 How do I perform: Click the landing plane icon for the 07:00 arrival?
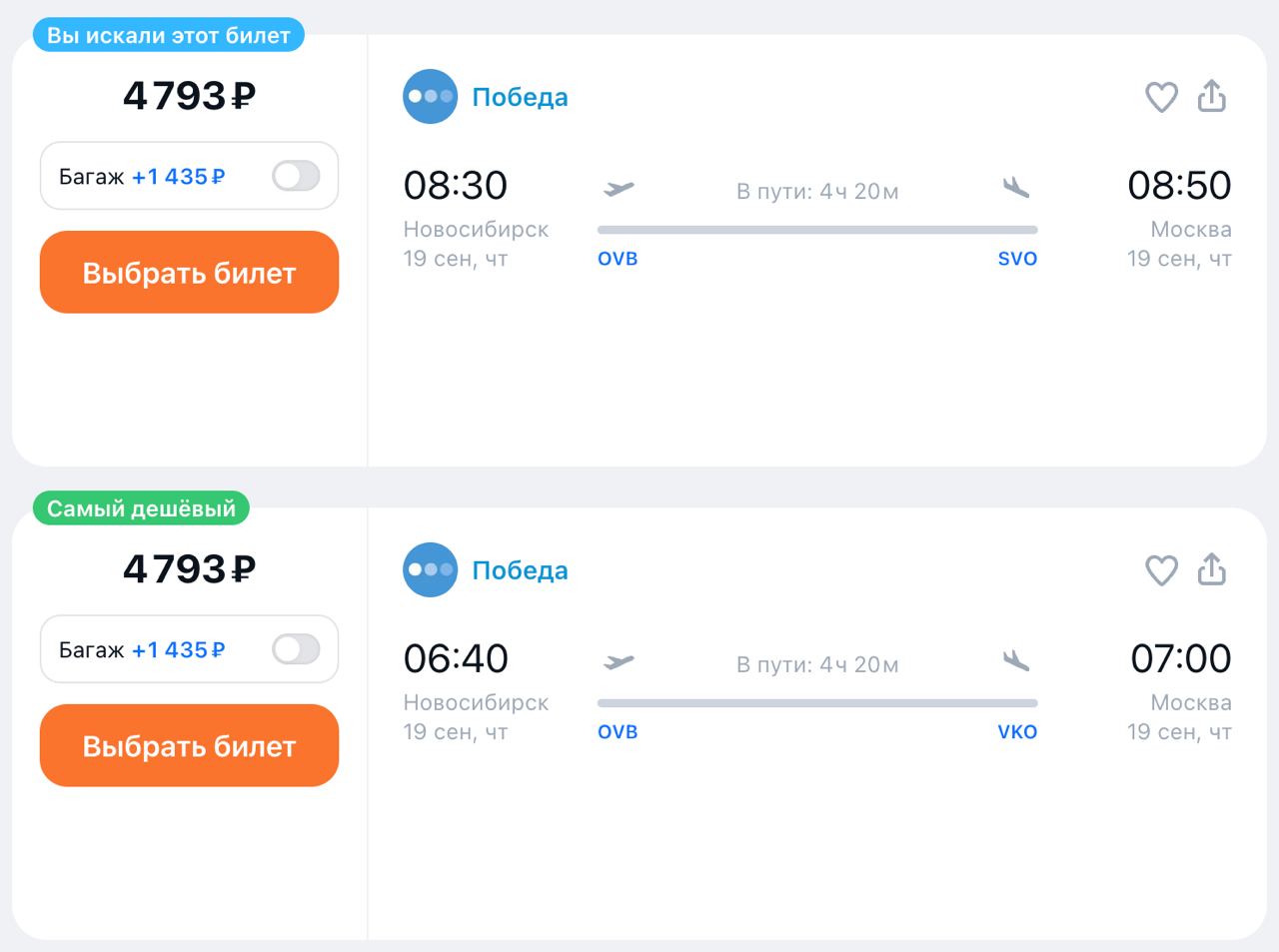pyautogui.click(x=1015, y=660)
